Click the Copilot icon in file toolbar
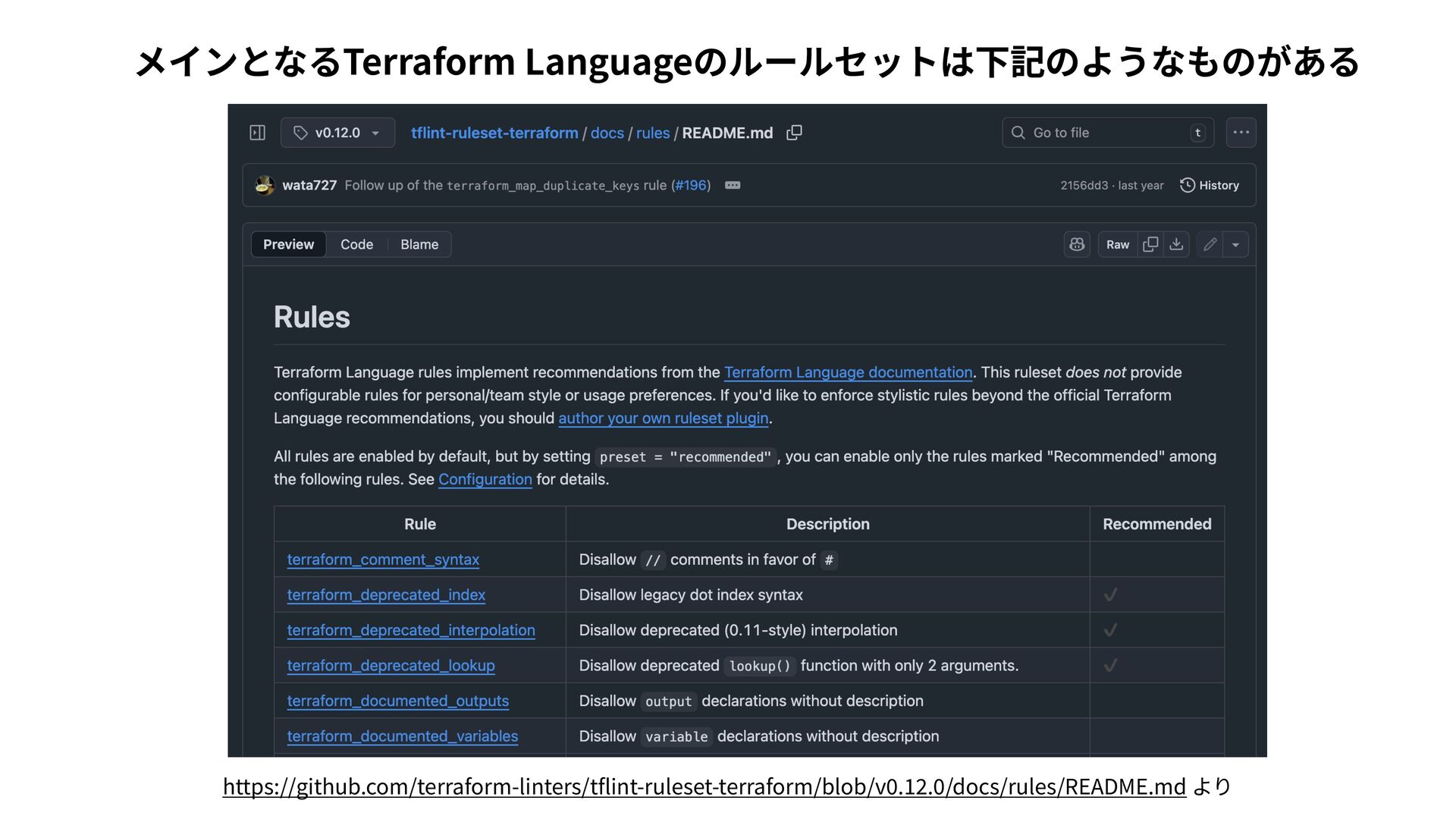Screen dimensions: 1456x819 1077,244
